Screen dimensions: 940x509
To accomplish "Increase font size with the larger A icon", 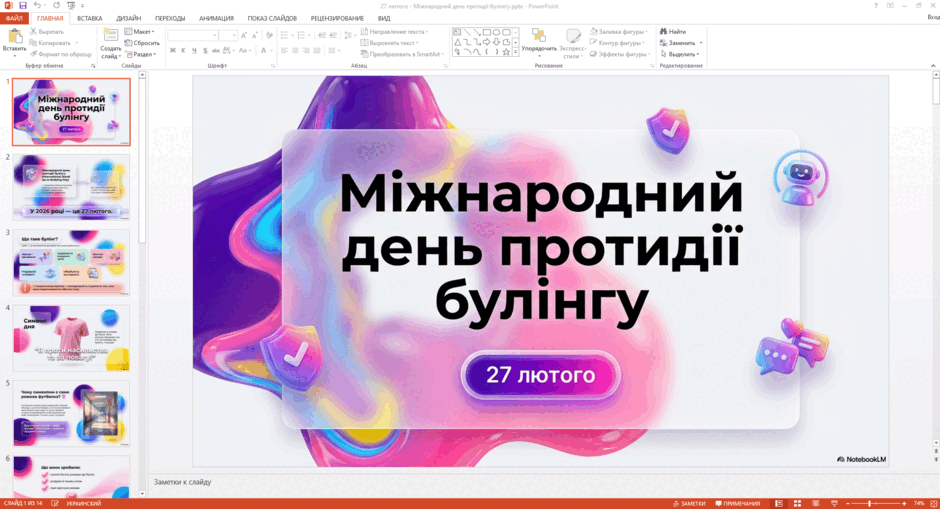I will click(244, 36).
